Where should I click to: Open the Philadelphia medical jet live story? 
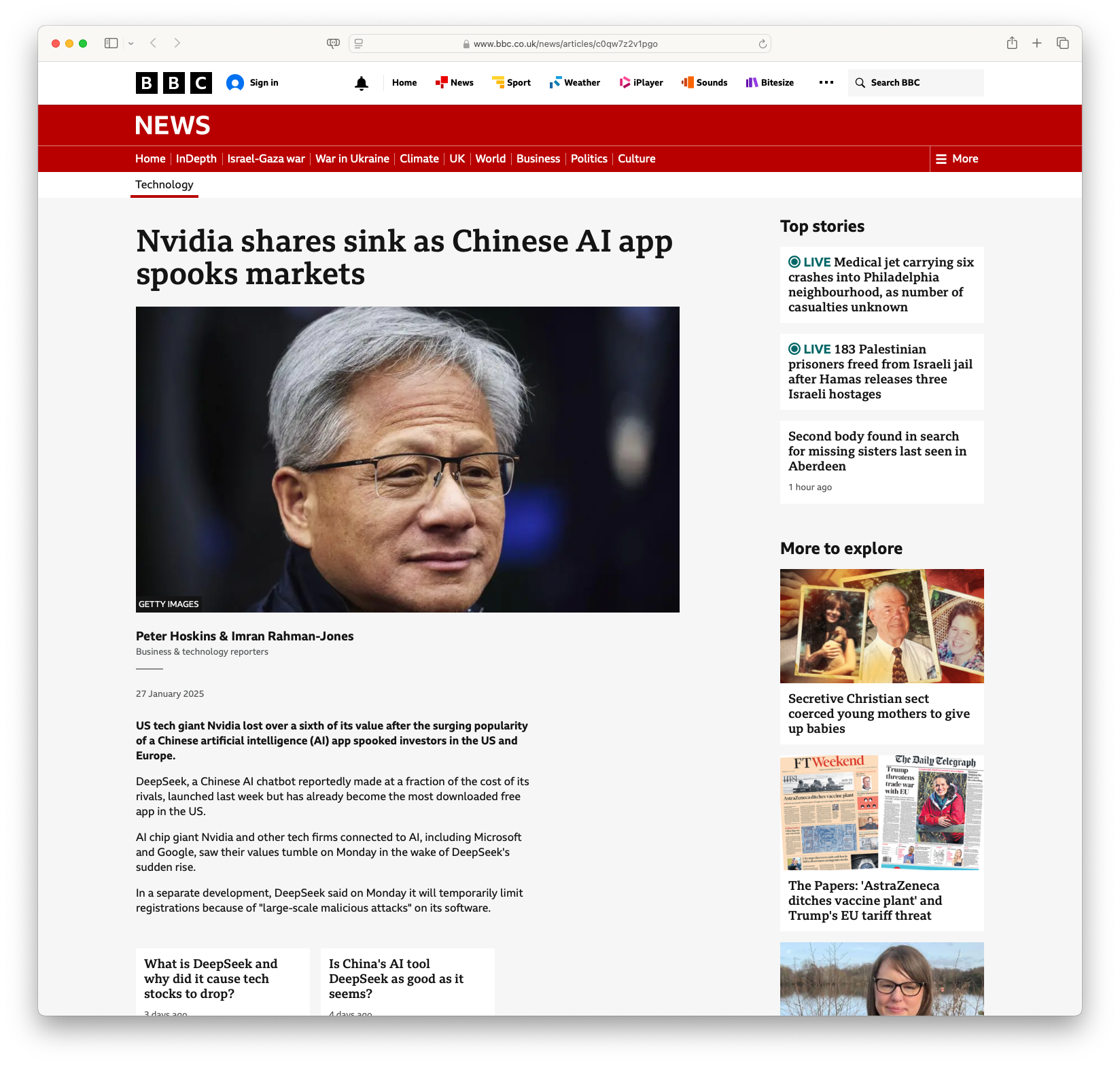[881, 285]
